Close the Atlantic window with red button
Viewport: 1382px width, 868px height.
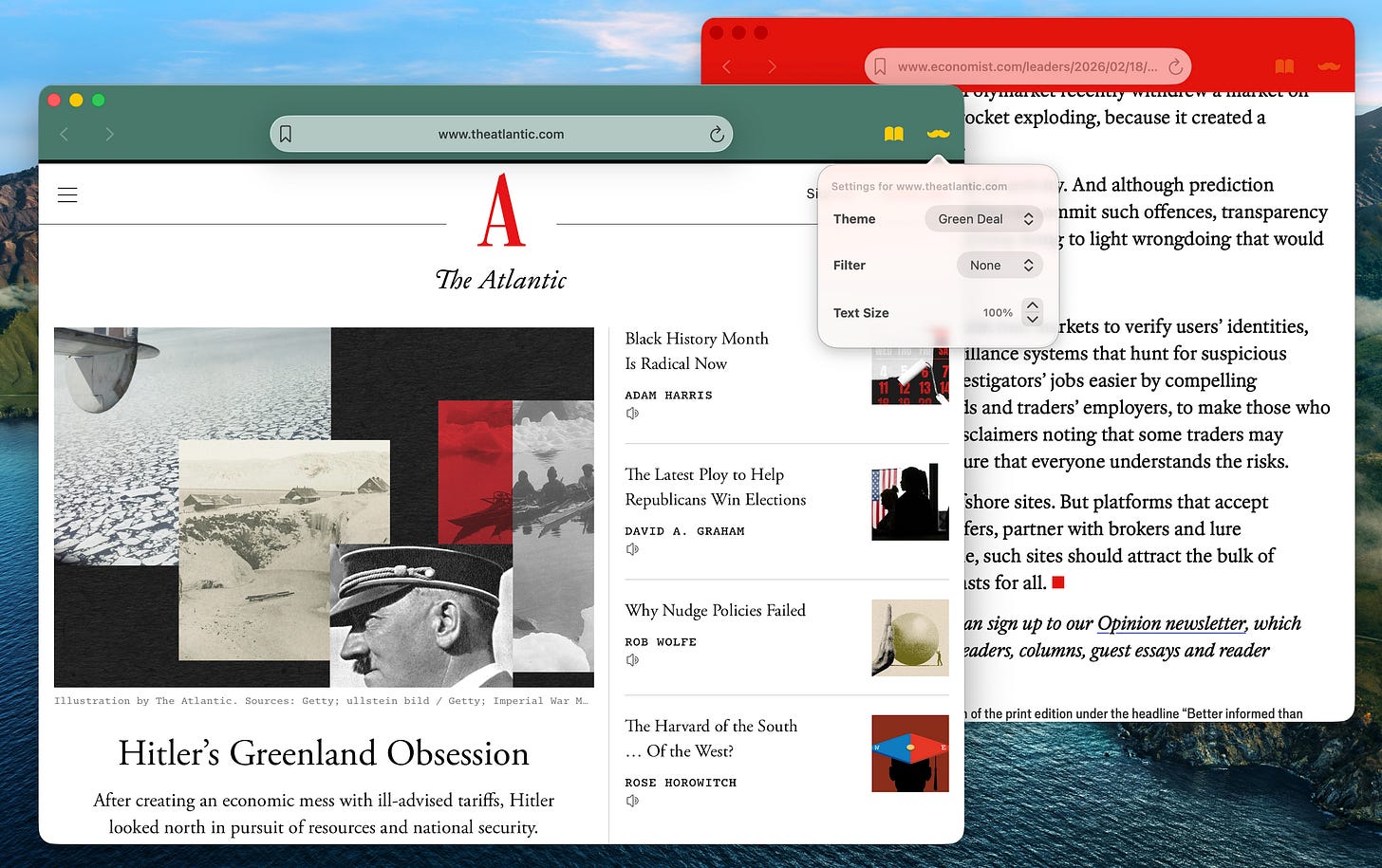click(54, 100)
